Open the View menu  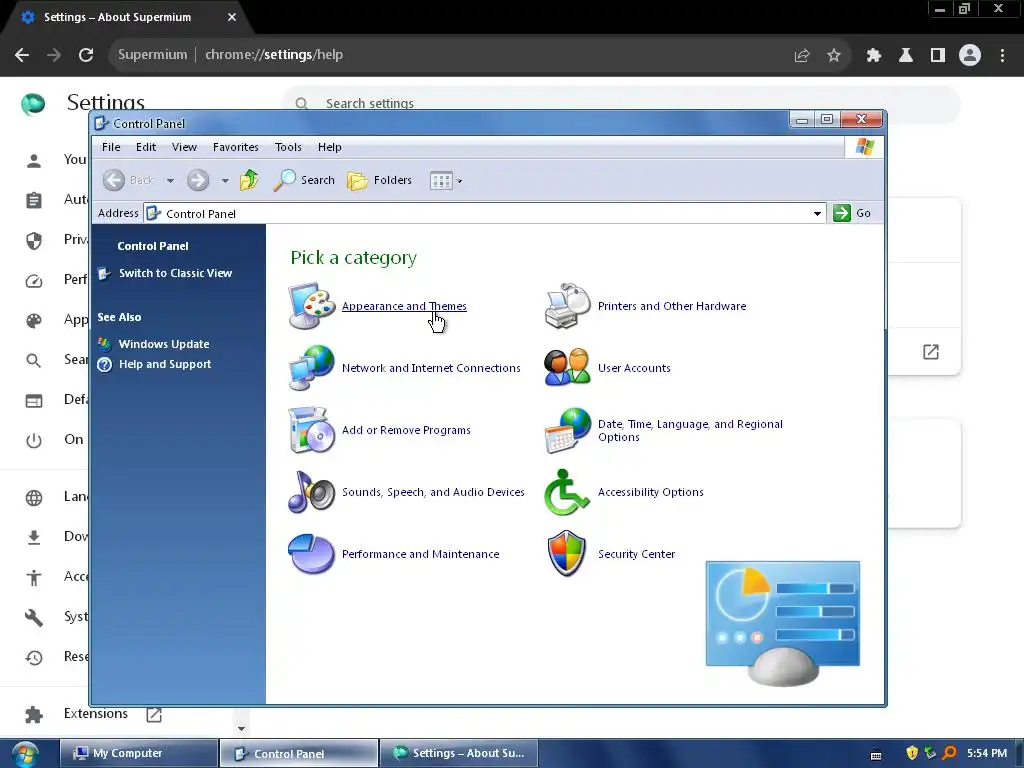[184, 147]
